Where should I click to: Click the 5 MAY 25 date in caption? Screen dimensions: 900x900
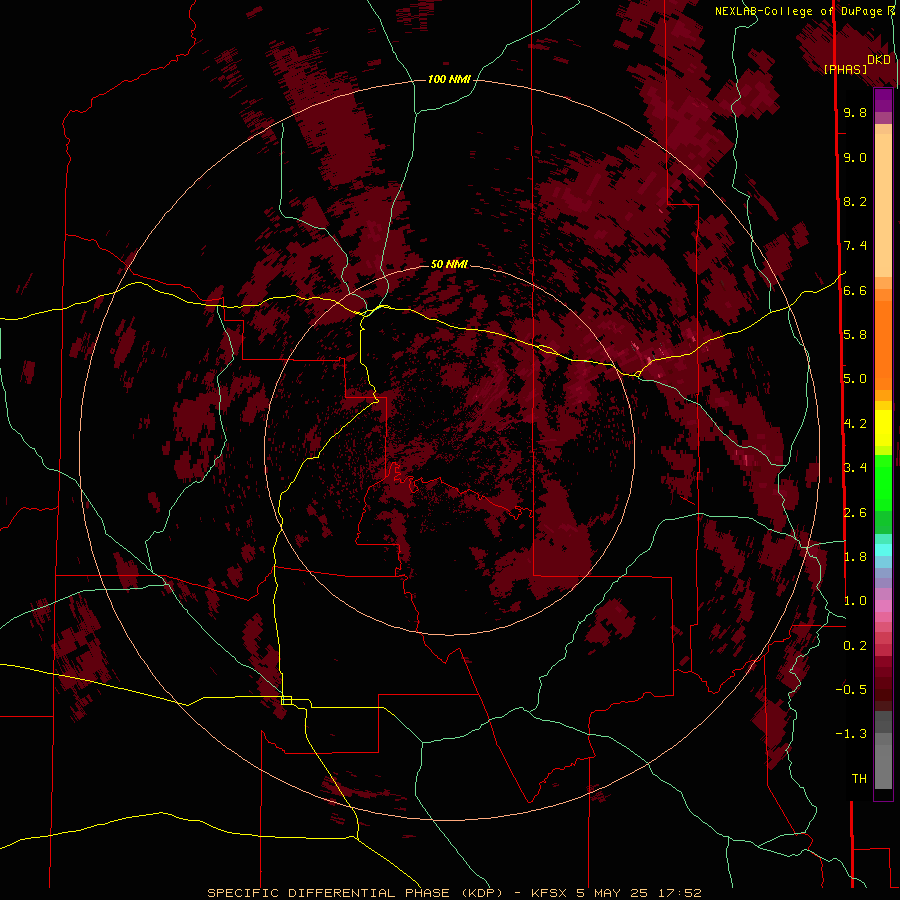point(612,893)
